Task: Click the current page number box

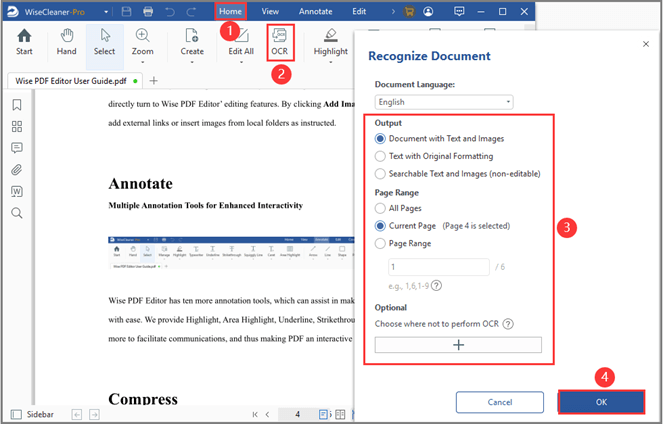Action: pyautogui.click(x=297, y=415)
